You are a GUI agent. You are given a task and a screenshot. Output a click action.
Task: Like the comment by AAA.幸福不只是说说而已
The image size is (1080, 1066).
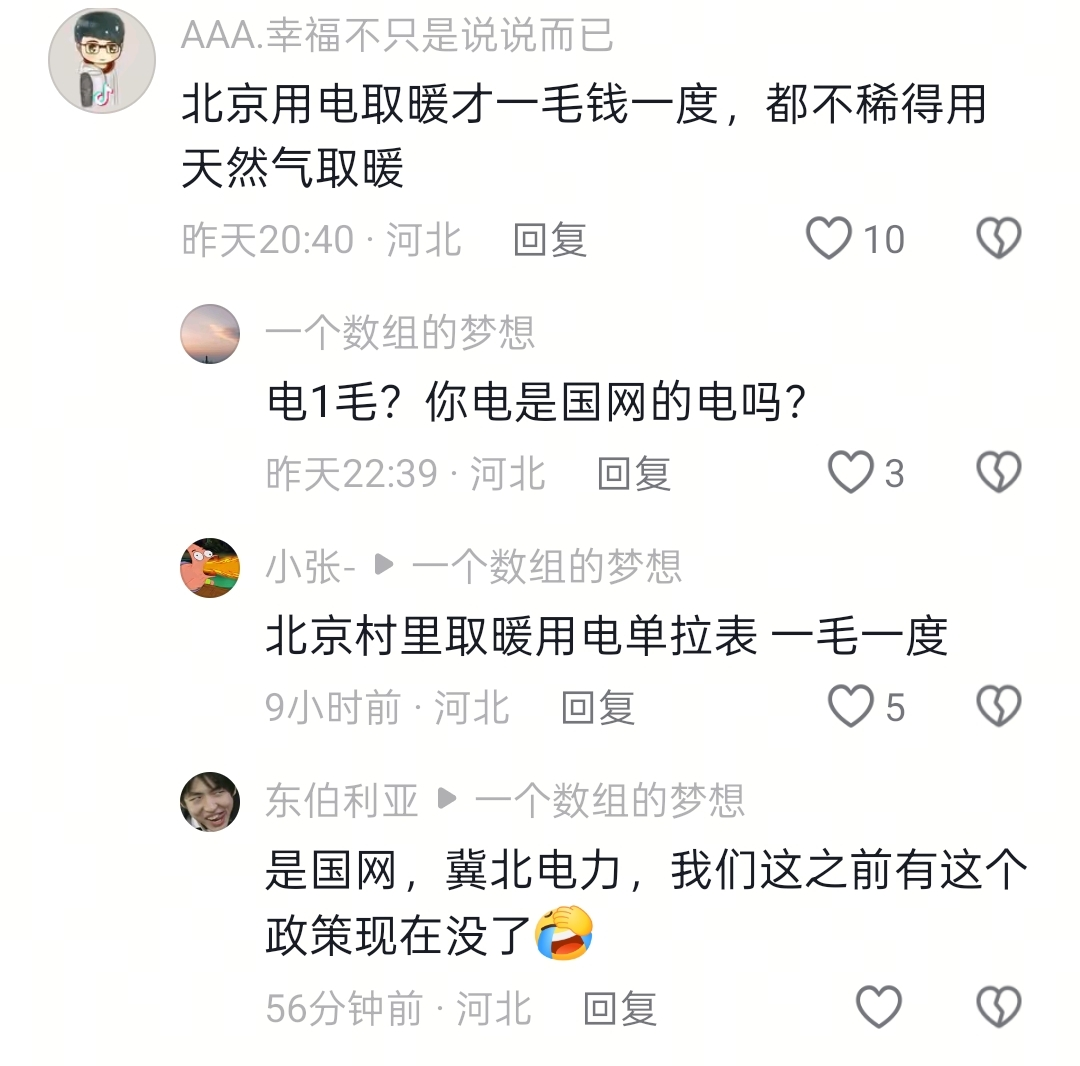coord(829,239)
